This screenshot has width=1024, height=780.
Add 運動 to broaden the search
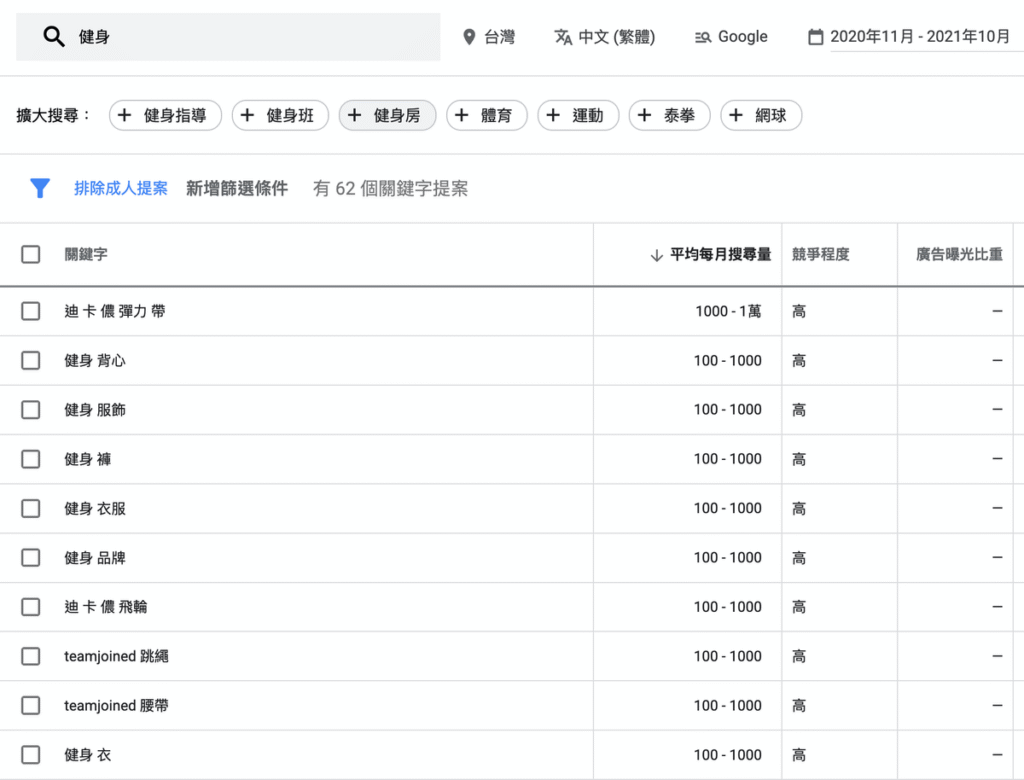tap(578, 116)
